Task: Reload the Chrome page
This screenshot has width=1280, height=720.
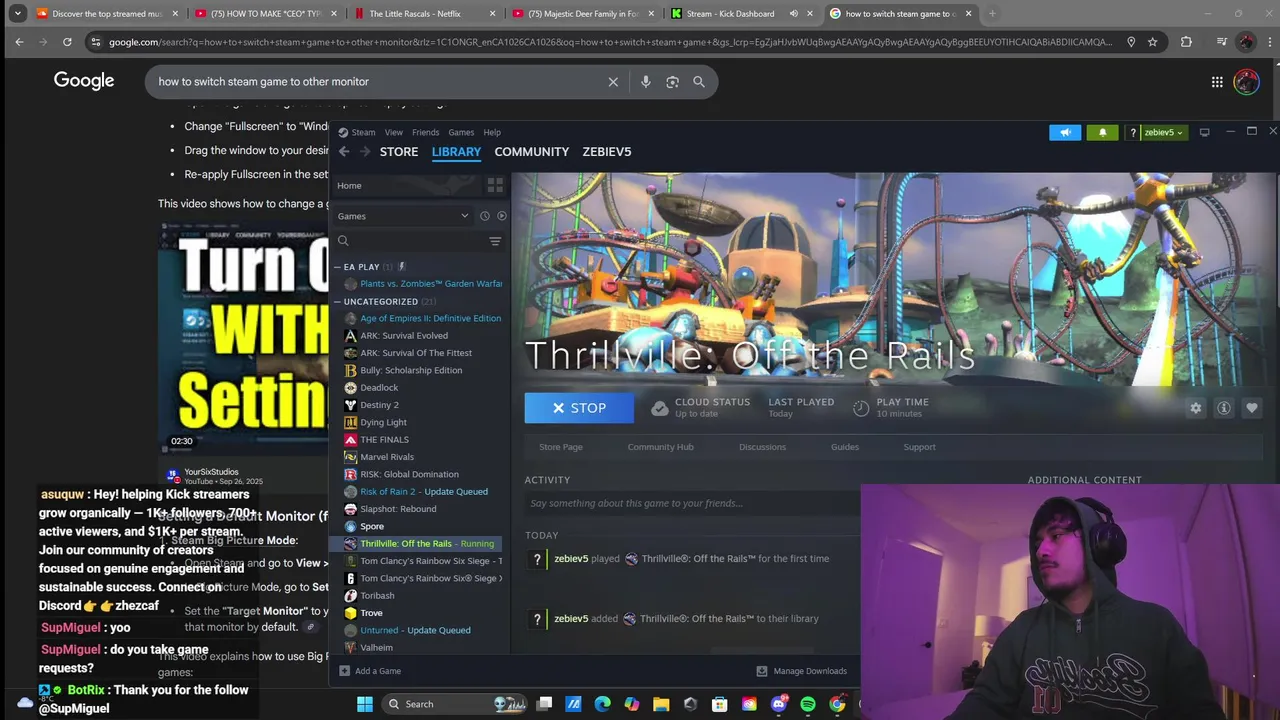Action: coord(67,42)
